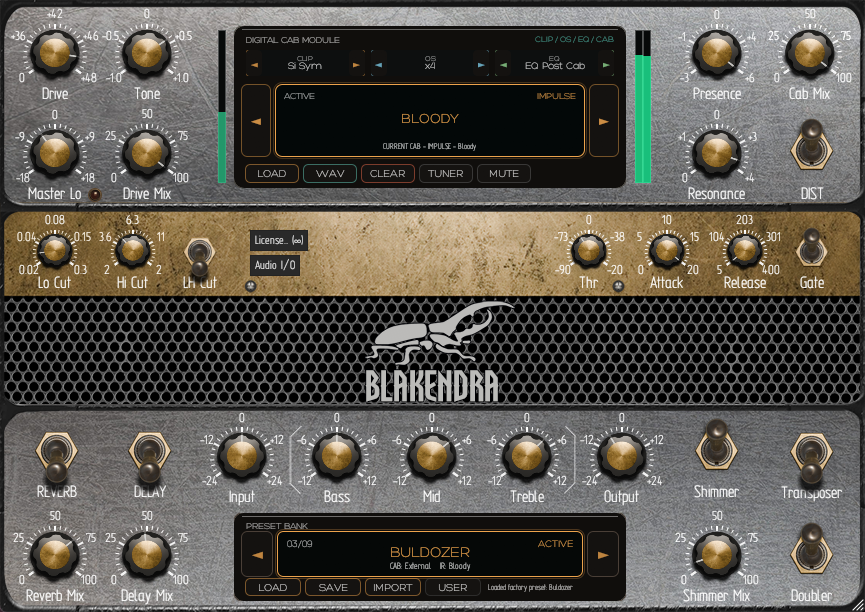Image resolution: width=865 pixels, height=612 pixels.
Task: Click the Bass knob
Action: (337, 456)
